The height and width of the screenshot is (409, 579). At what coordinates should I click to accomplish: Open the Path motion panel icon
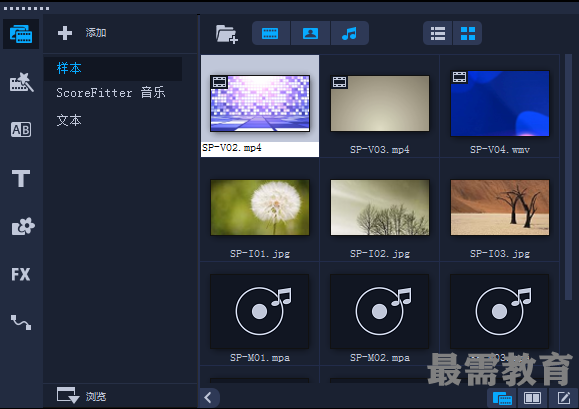[21, 322]
